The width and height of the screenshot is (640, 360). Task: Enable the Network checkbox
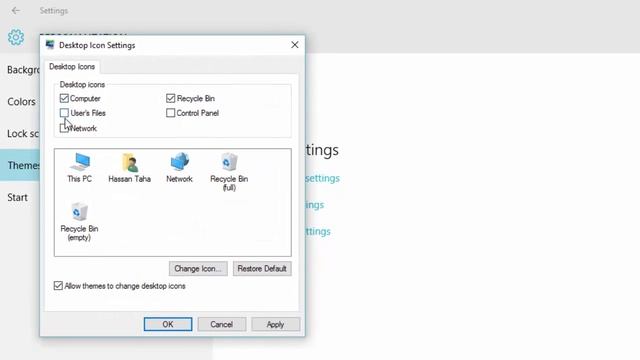[64, 128]
